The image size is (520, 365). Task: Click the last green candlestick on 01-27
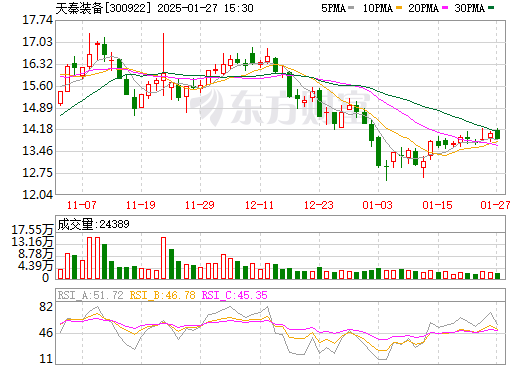tap(497, 134)
